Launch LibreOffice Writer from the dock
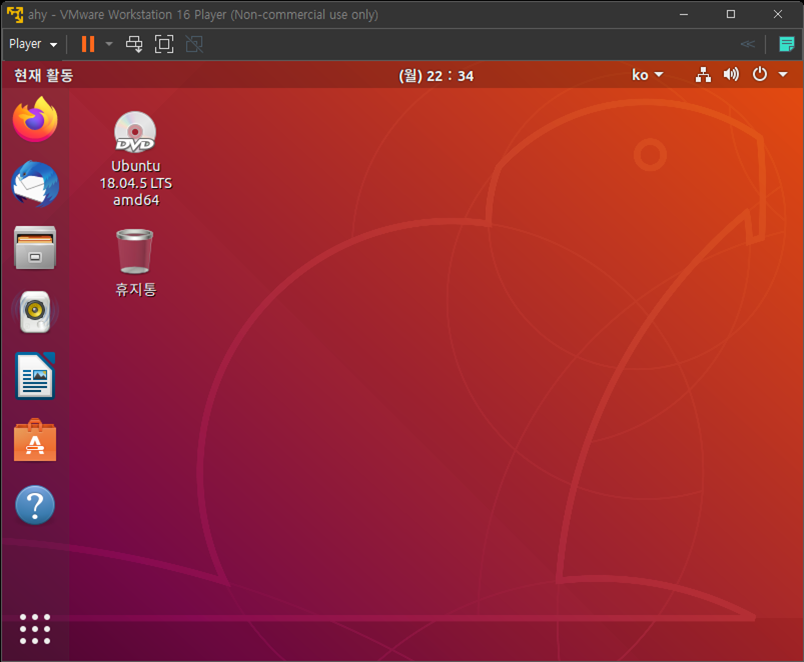The height and width of the screenshot is (662, 804). coord(35,376)
